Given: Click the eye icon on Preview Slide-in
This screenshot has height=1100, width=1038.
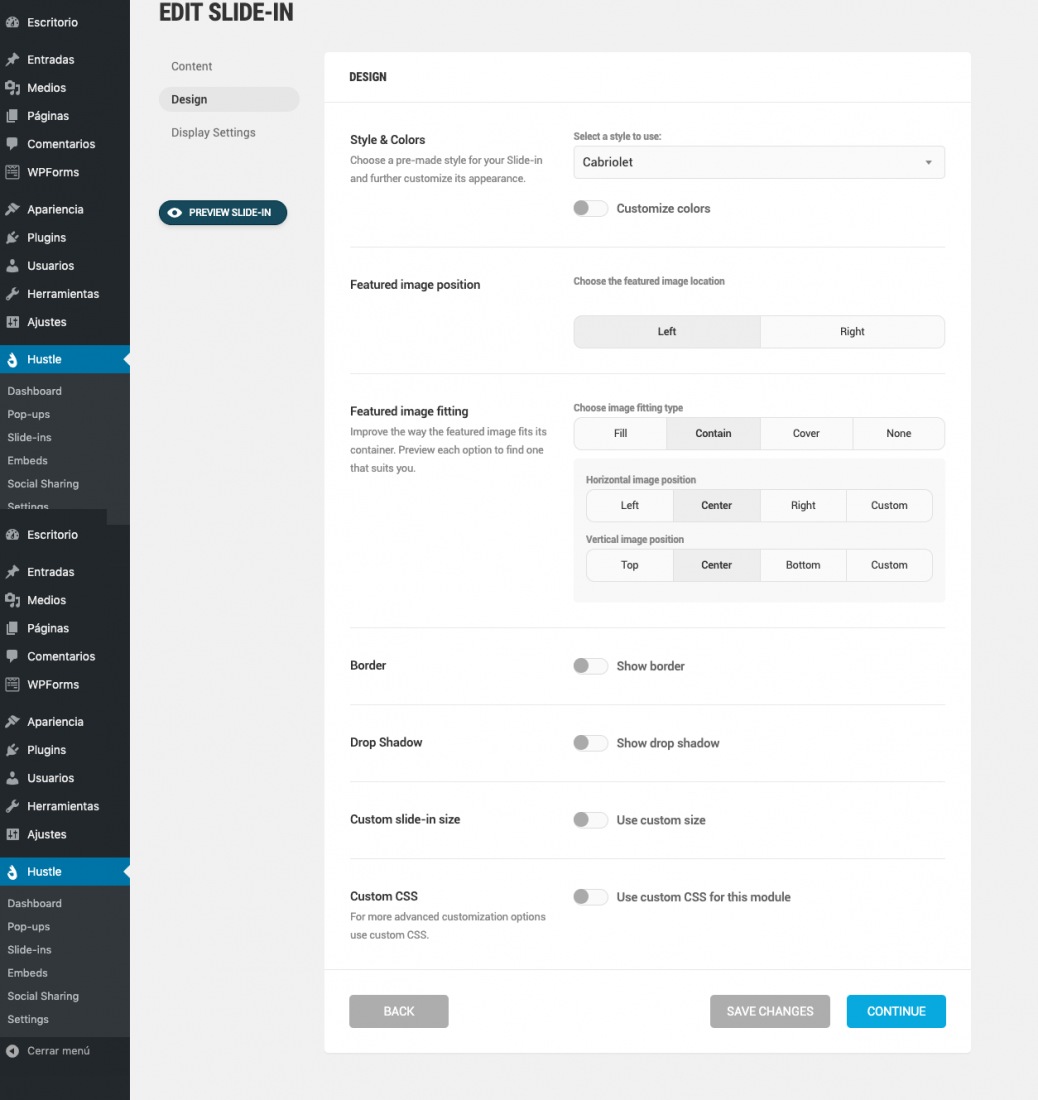Looking at the screenshot, I should [175, 213].
